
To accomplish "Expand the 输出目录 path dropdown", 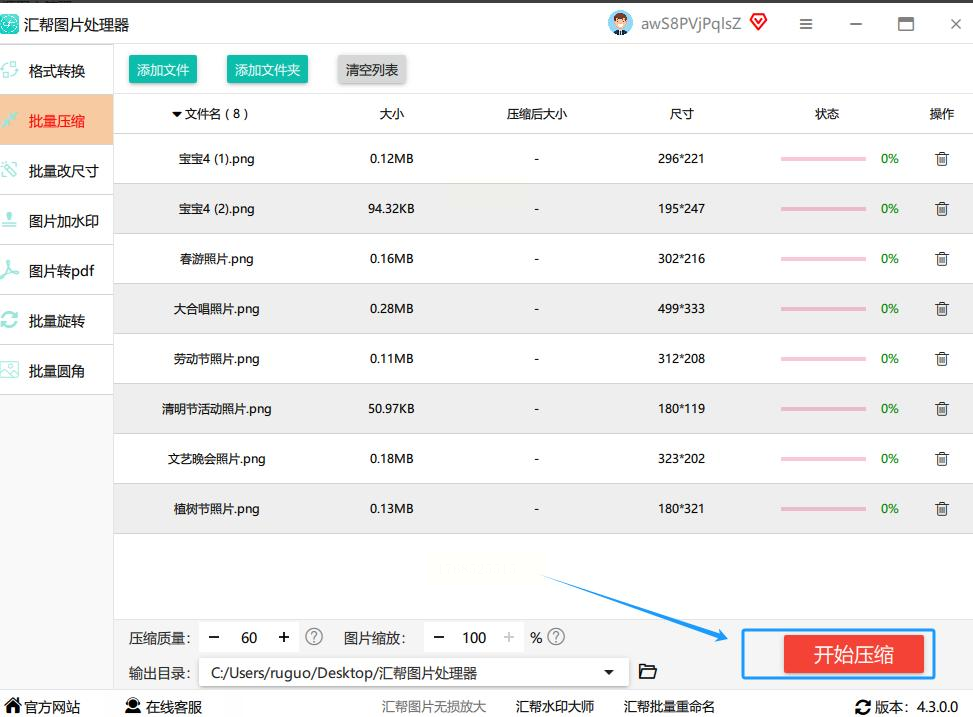I will pos(609,673).
